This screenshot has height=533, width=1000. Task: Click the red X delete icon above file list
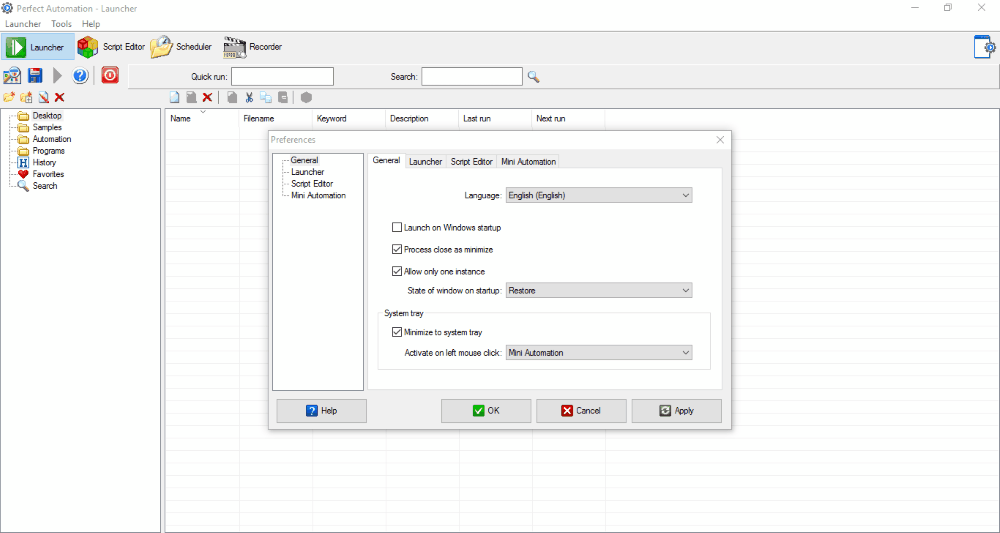pos(207,98)
